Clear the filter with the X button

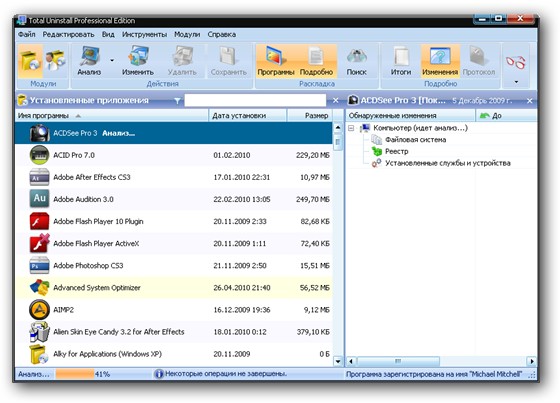click(x=335, y=101)
